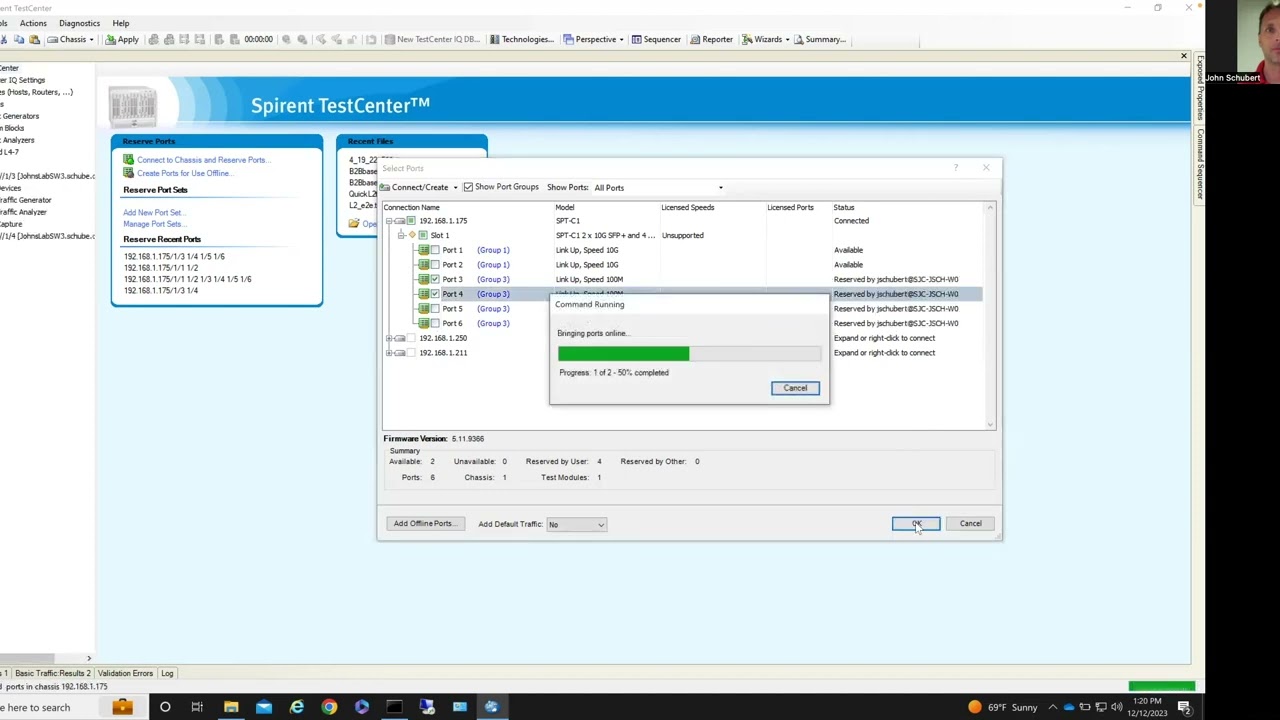
Task: Click OK in the Select Ports dialog
Action: [916, 524]
